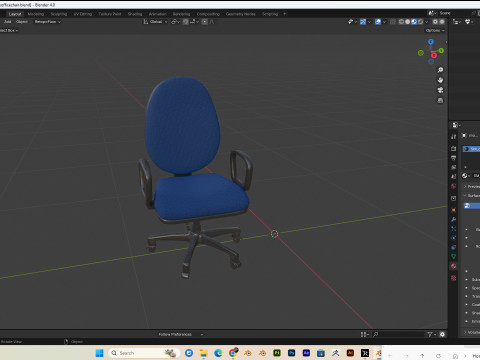This screenshot has width=480, height=360.
Task: Toggle snapping magnet in header
Action: [186, 22]
